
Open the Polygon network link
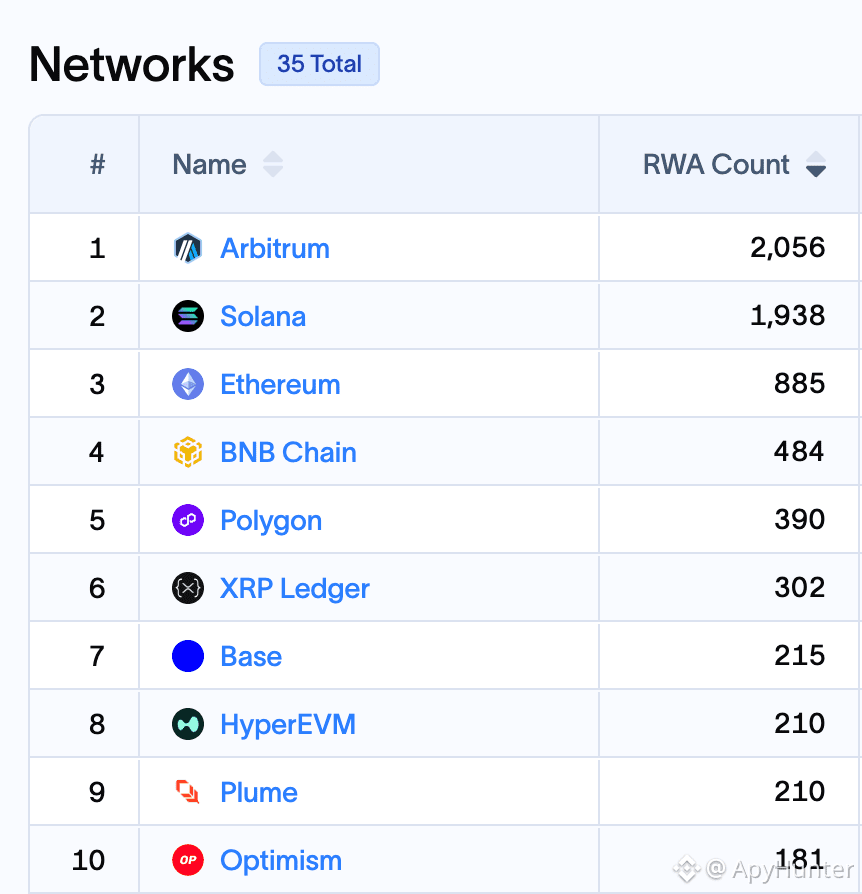coord(271,521)
